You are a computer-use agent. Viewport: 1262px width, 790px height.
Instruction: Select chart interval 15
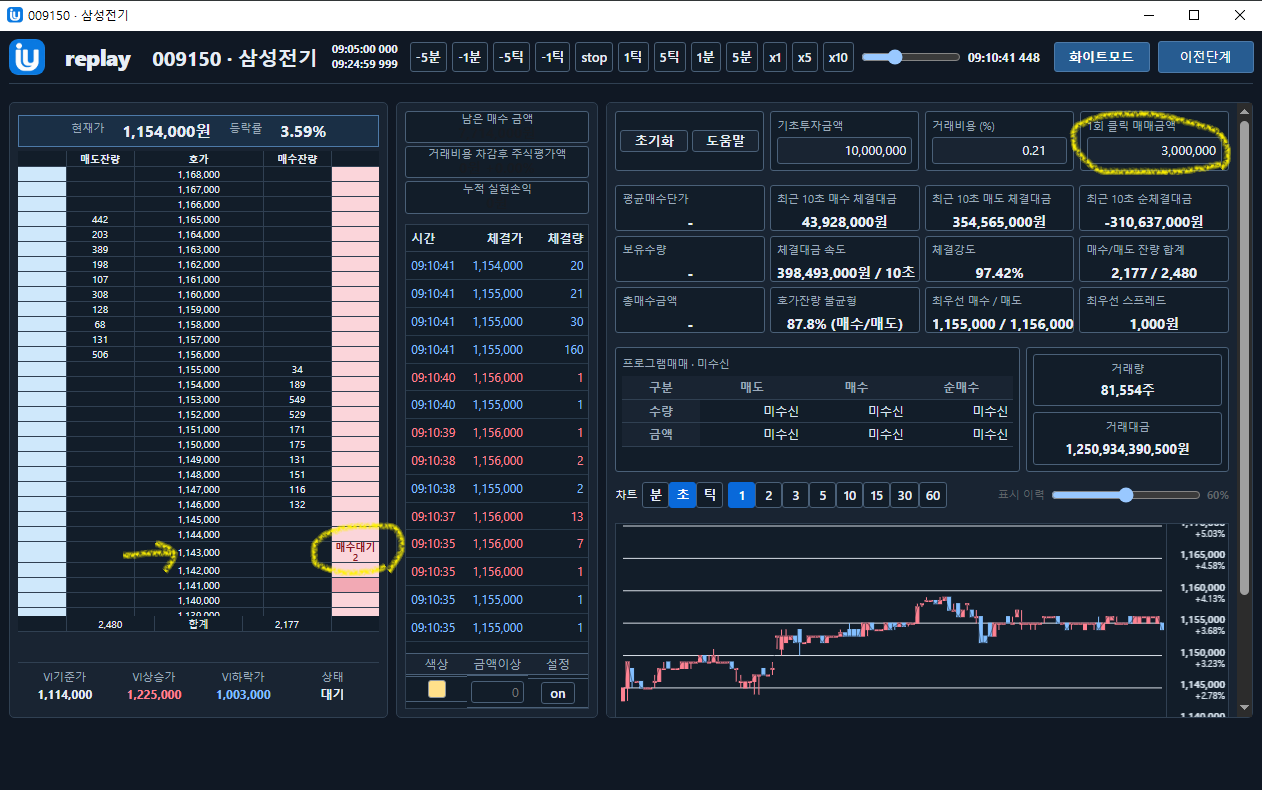877,495
